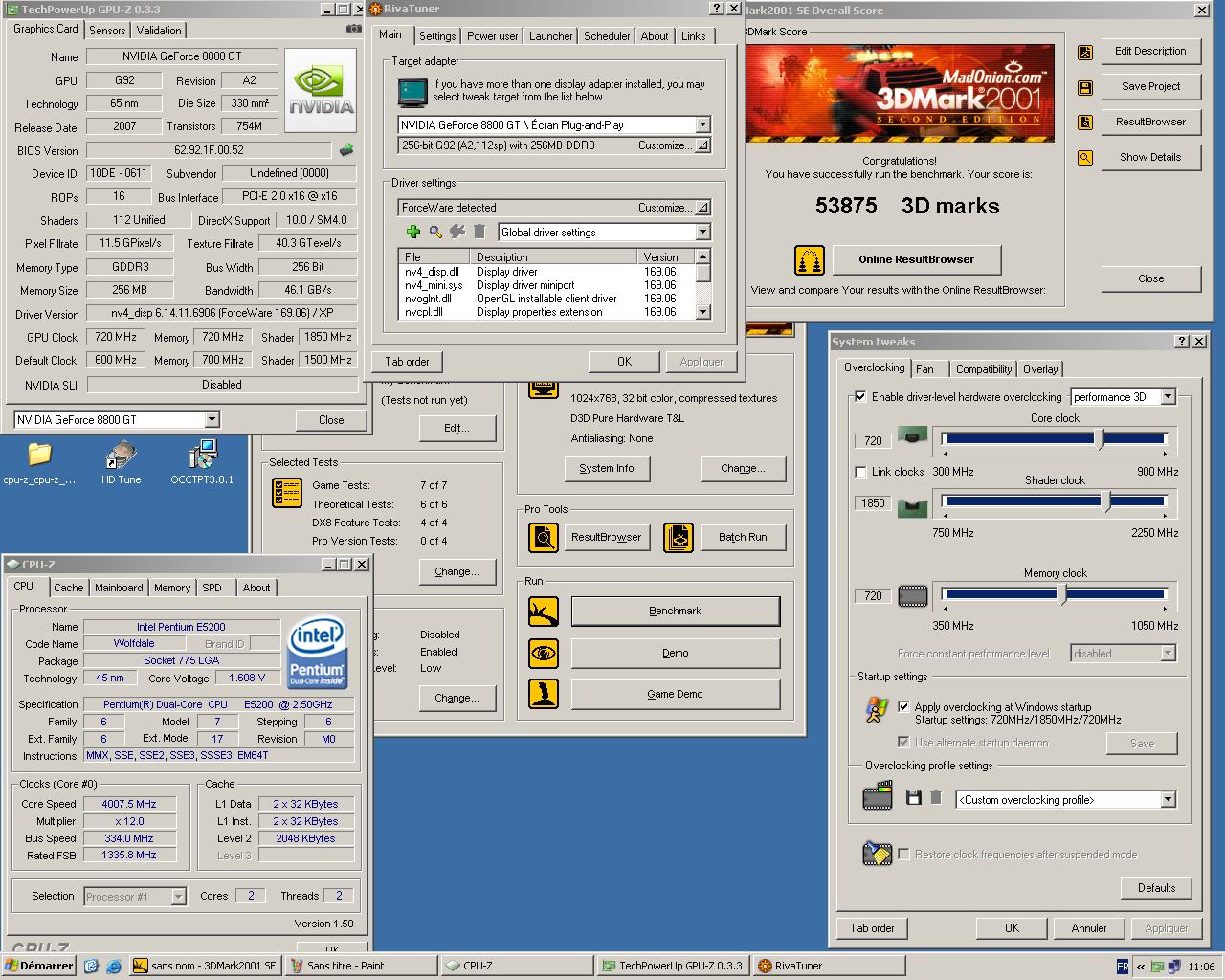Viewport: 1225px width, 980px height.
Task: Click the icon beside Edit Description in 3DMark
Action: click(x=1085, y=52)
